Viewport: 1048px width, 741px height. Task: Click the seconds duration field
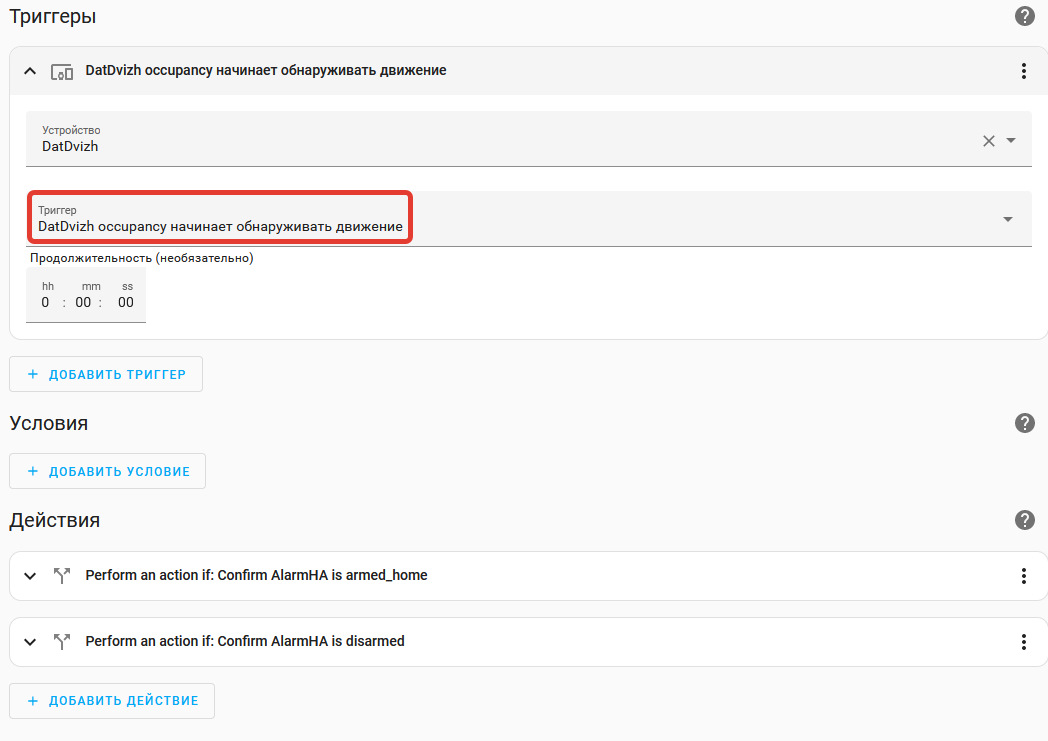click(x=126, y=303)
